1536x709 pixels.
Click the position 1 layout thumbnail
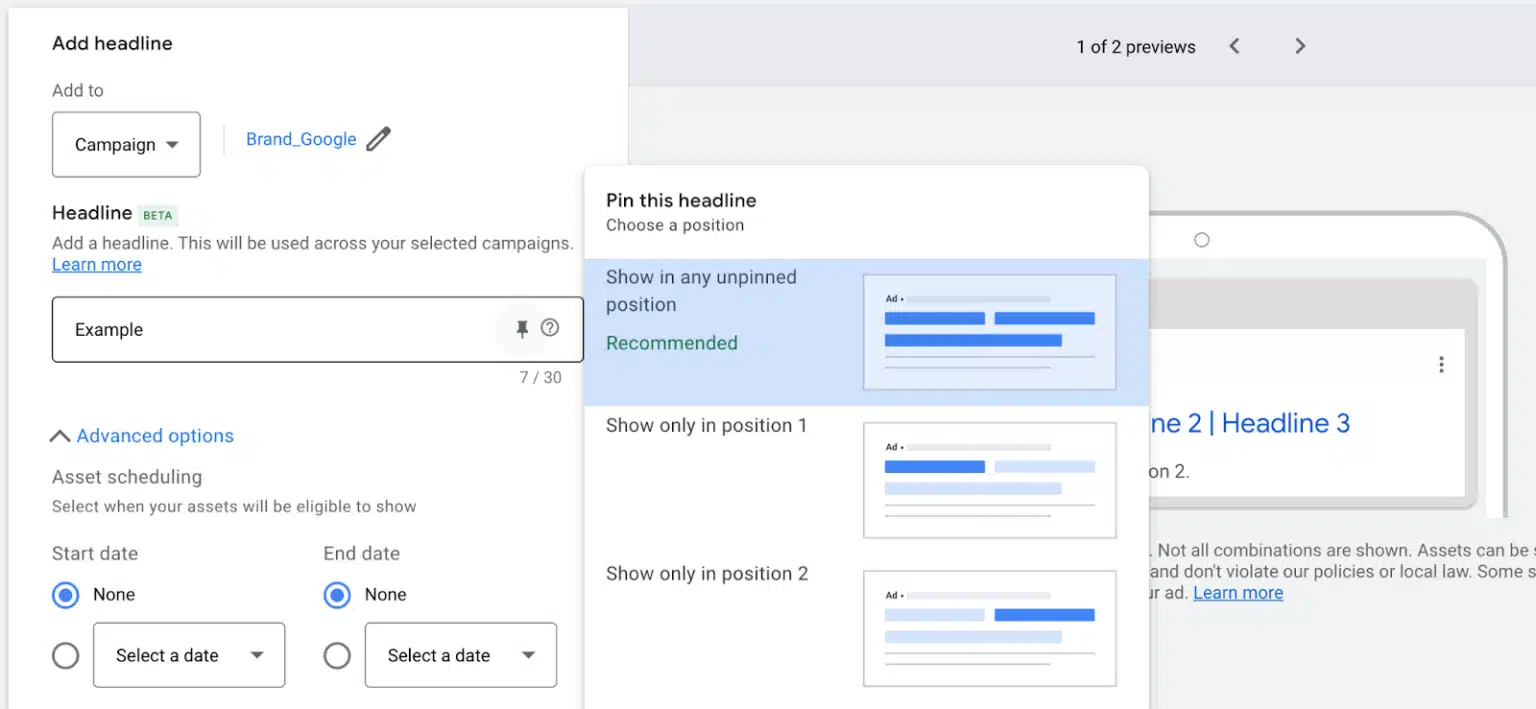click(989, 480)
